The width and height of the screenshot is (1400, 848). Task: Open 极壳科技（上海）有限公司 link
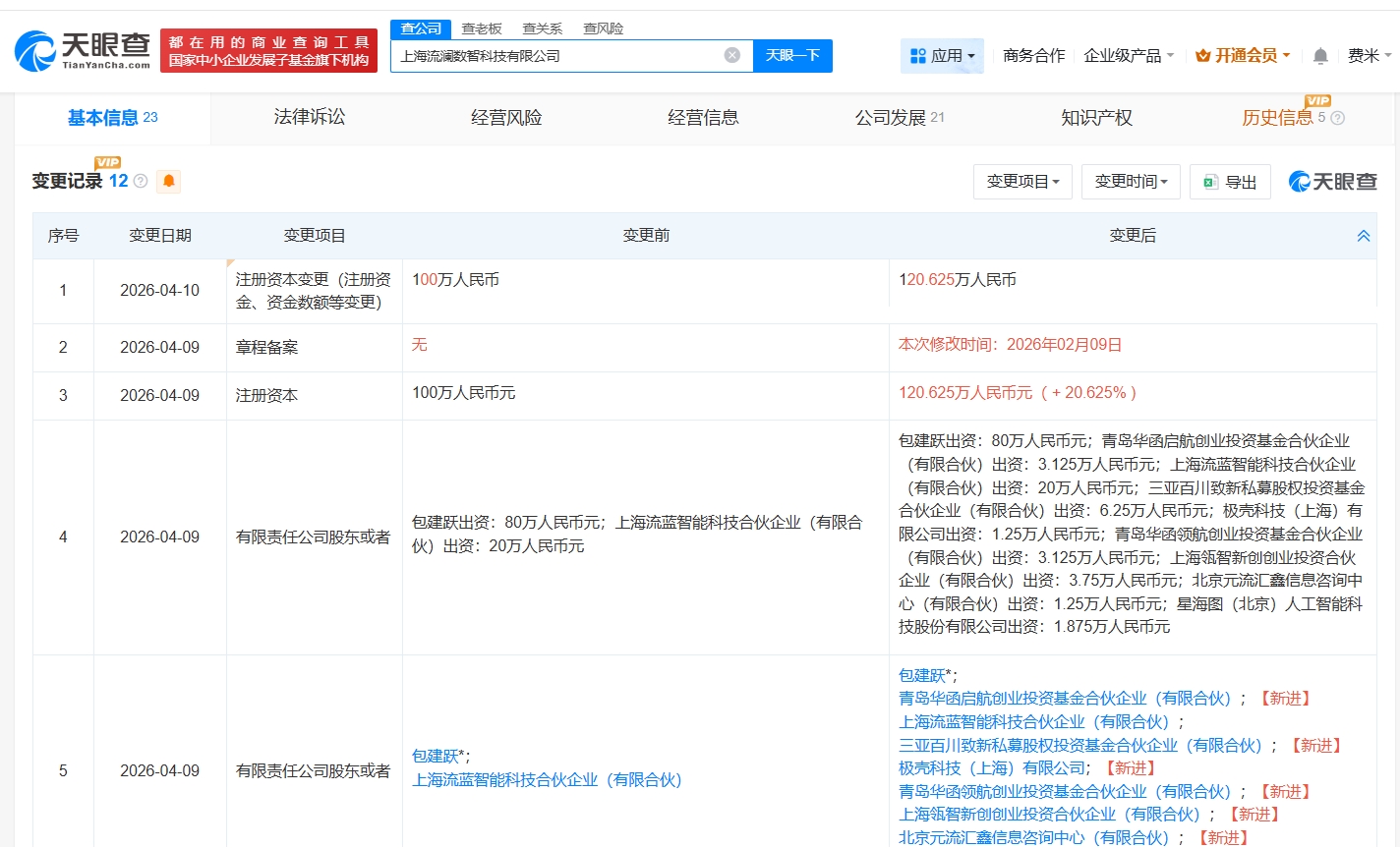point(991,767)
